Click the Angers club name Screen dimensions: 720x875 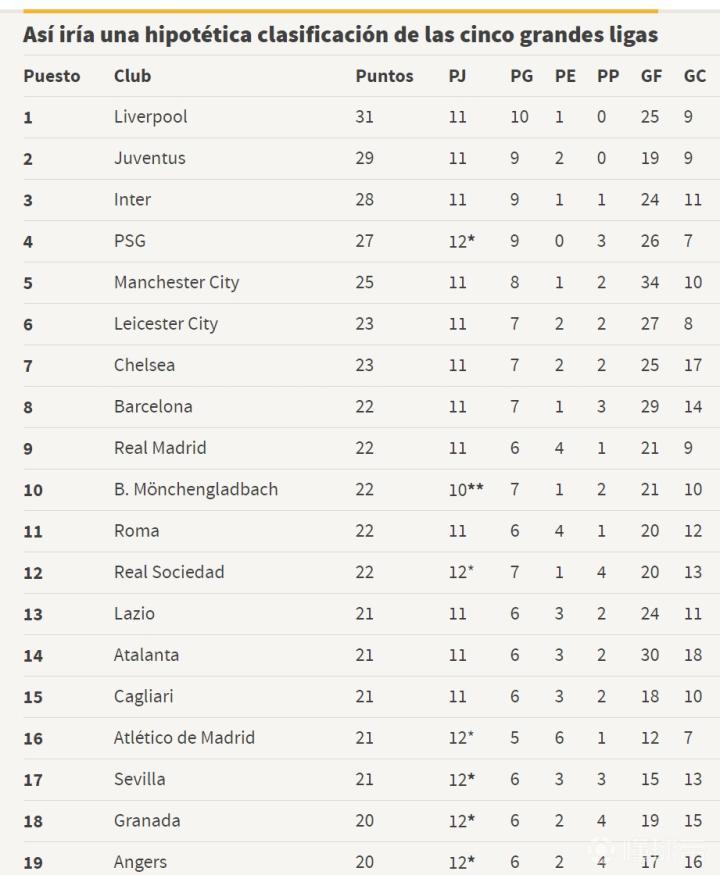point(140,862)
